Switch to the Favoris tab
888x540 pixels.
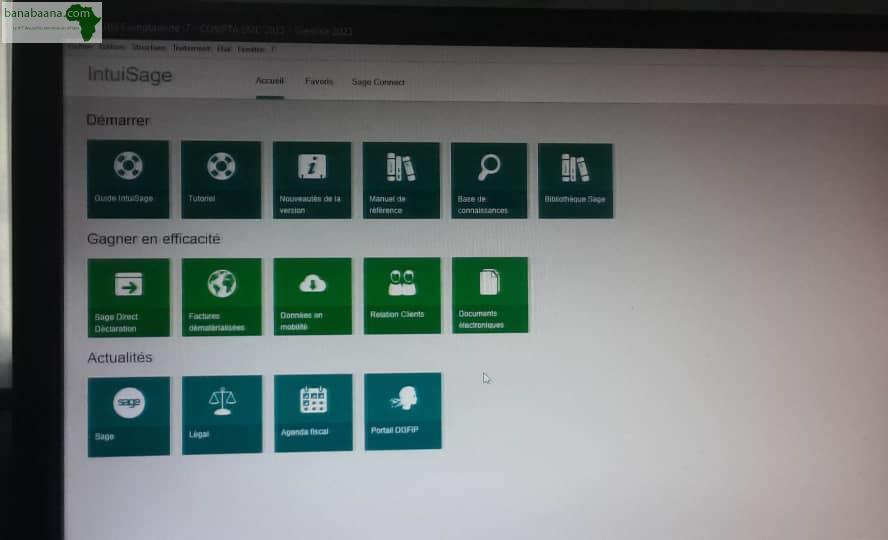319,82
